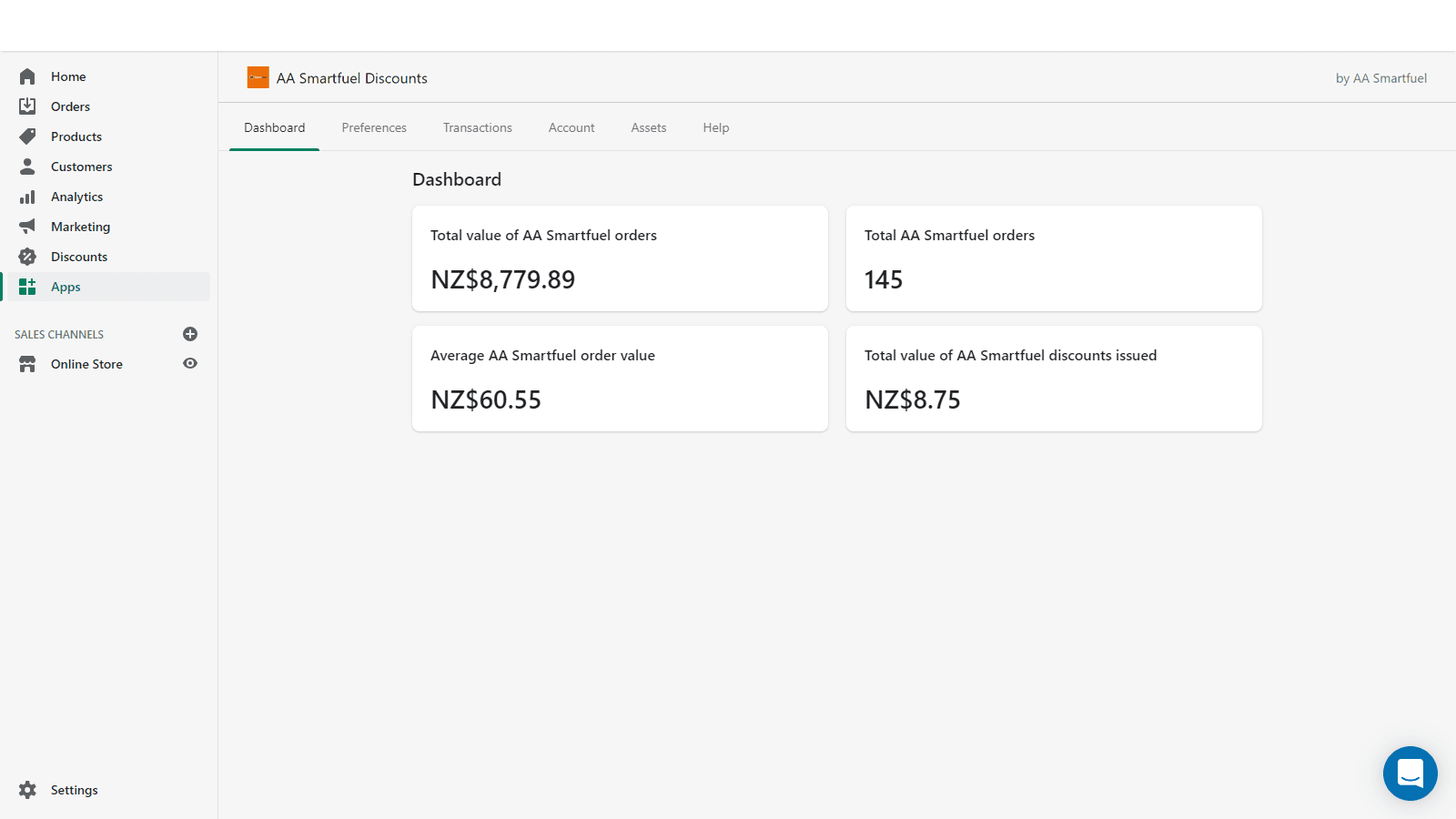Switch to the Preferences tab
1456x819 pixels.
point(374,127)
